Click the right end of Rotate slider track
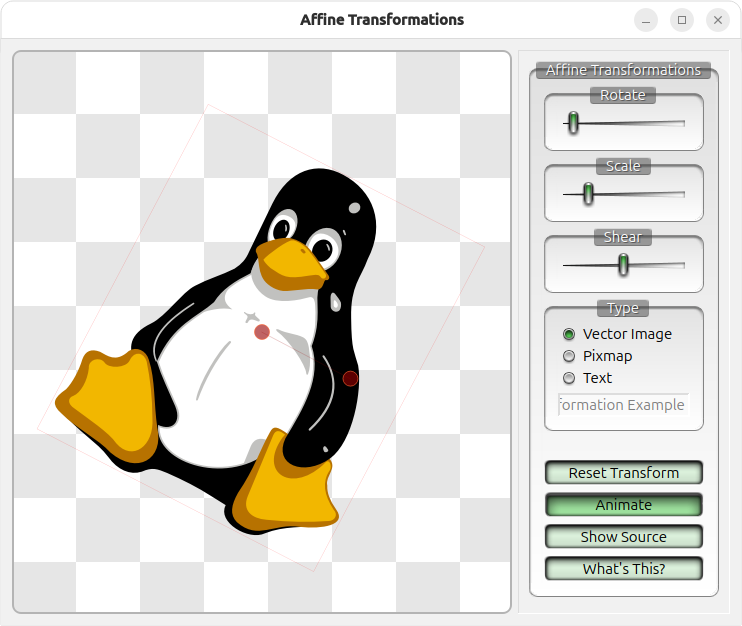Image resolution: width=742 pixels, height=626 pixels. (x=682, y=123)
